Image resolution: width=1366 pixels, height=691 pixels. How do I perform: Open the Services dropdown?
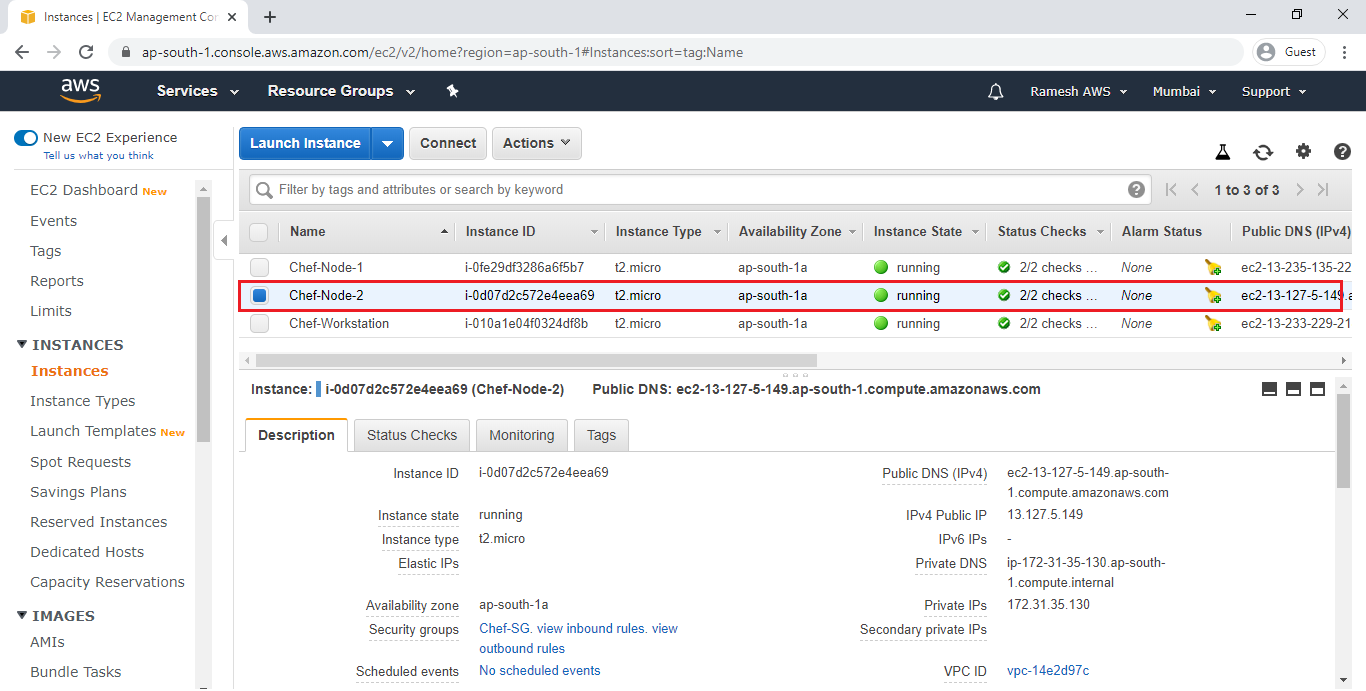[x=198, y=91]
